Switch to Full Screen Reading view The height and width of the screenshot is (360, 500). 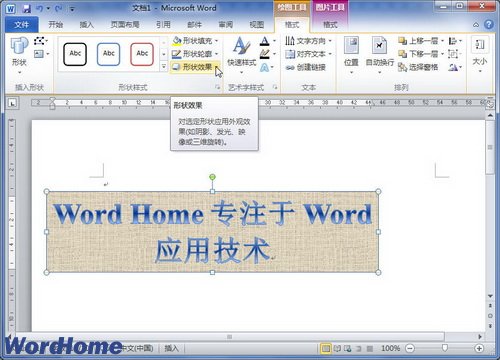click(x=337, y=349)
